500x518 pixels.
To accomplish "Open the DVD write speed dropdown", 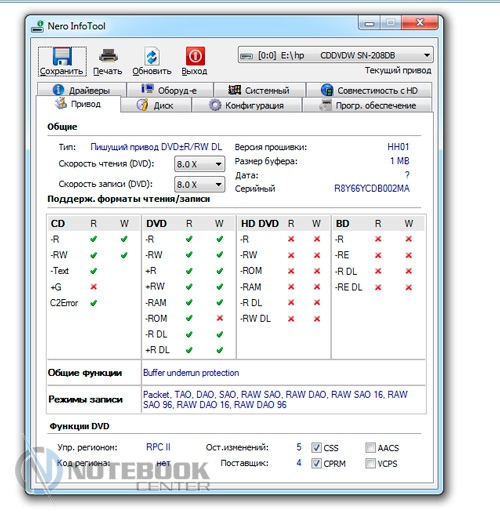I will click(x=200, y=184).
